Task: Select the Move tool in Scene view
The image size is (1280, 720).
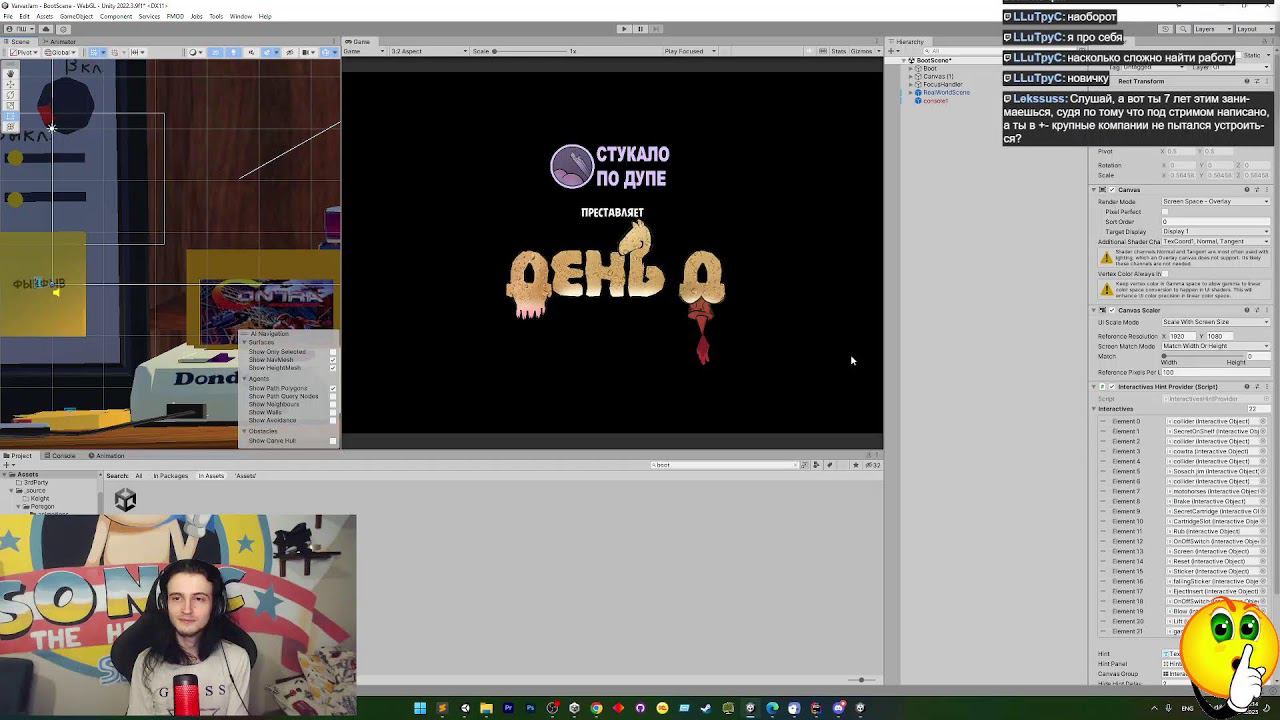Action: 11,85
